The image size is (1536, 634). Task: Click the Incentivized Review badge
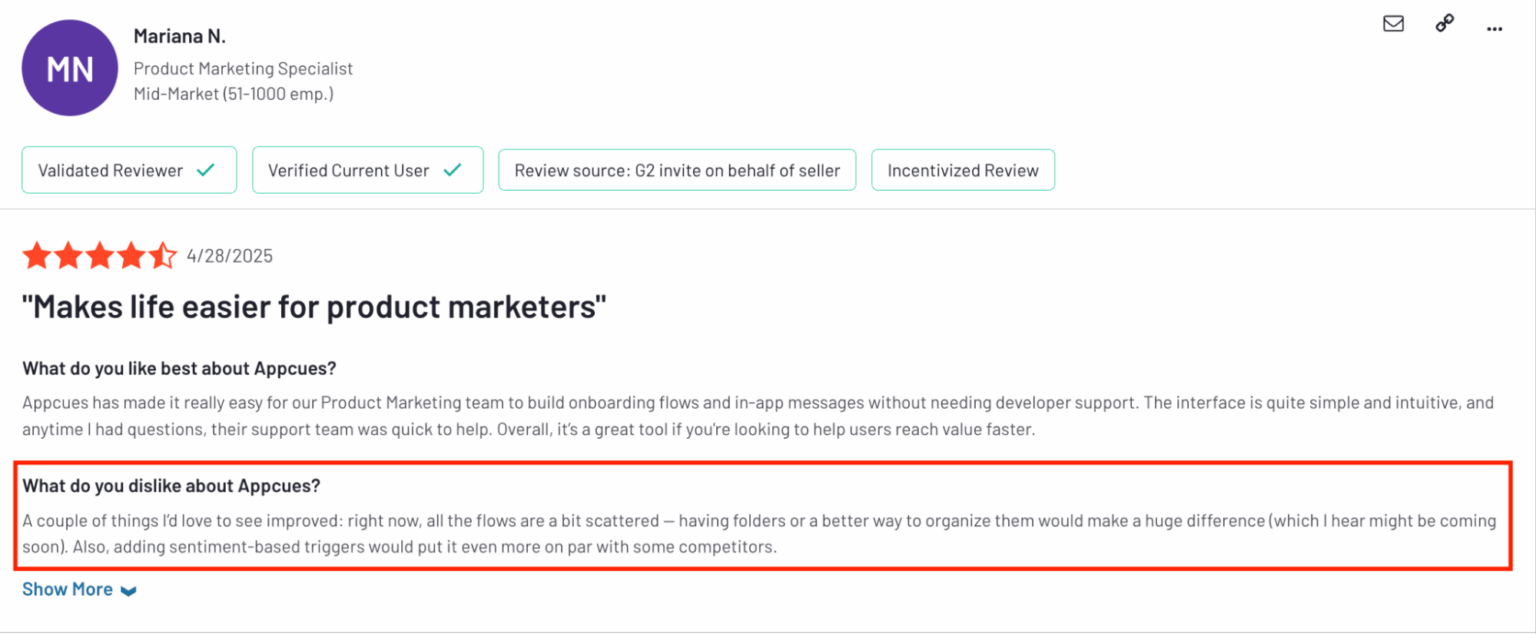[x=962, y=170]
